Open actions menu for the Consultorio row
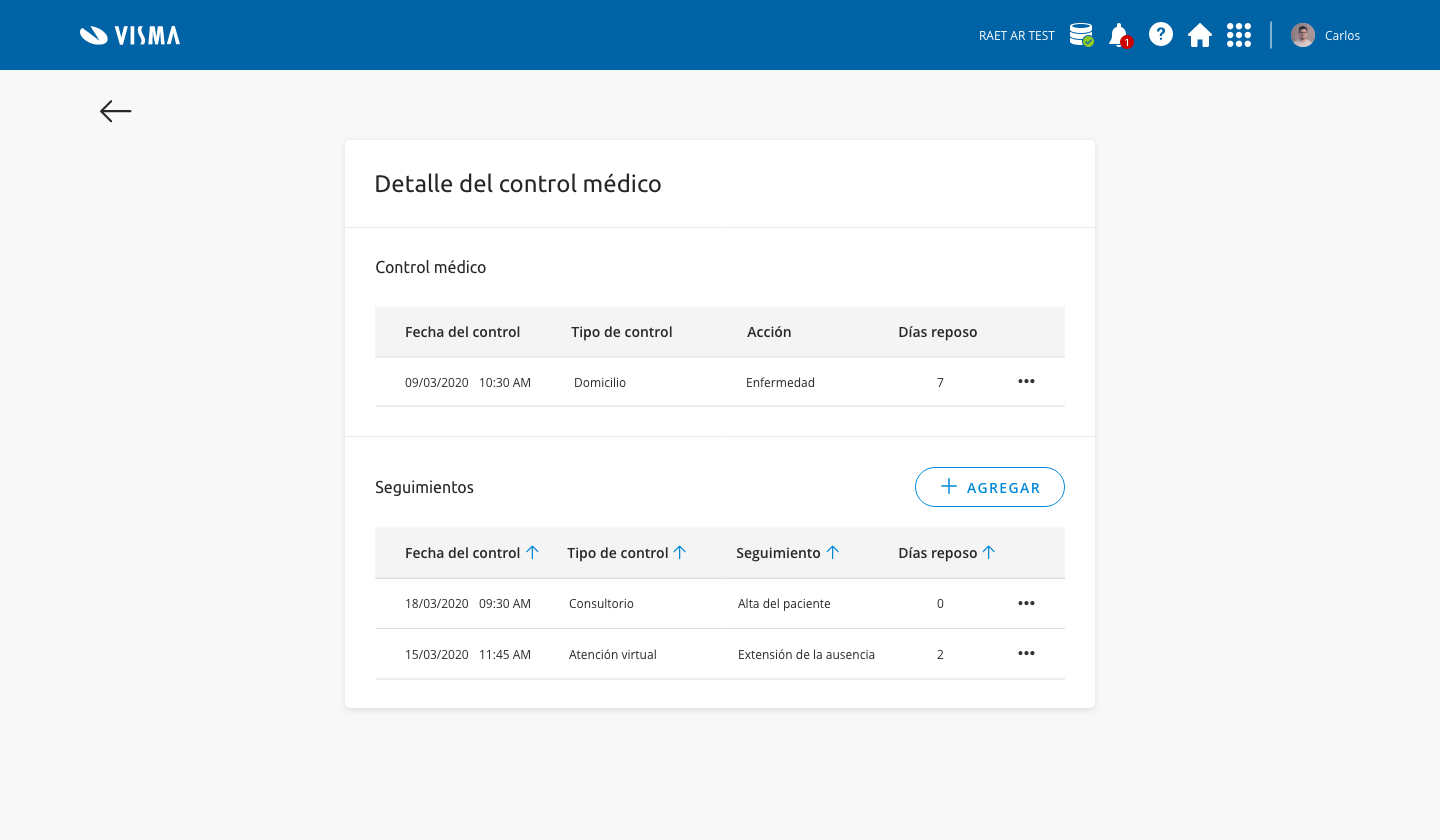 [x=1026, y=602]
